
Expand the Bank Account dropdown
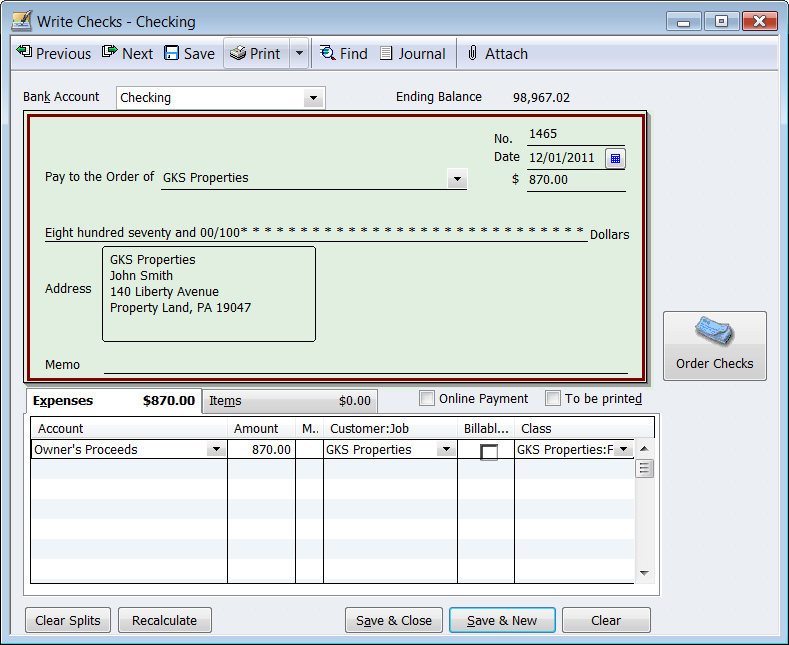coord(314,98)
